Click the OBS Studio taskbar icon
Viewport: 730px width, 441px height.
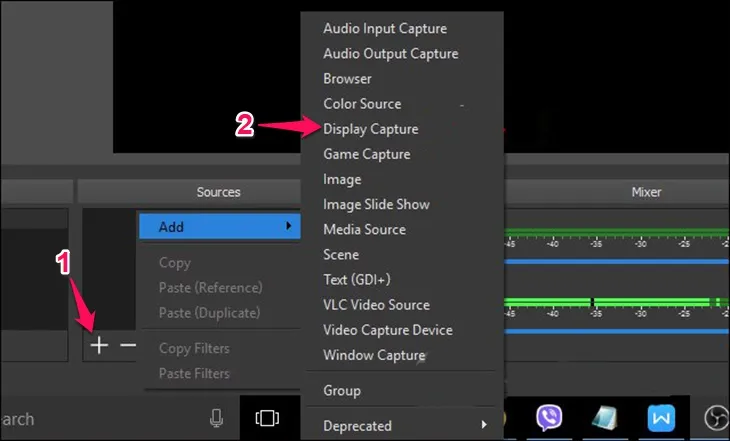pyautogui.click(x=717, y=417)
